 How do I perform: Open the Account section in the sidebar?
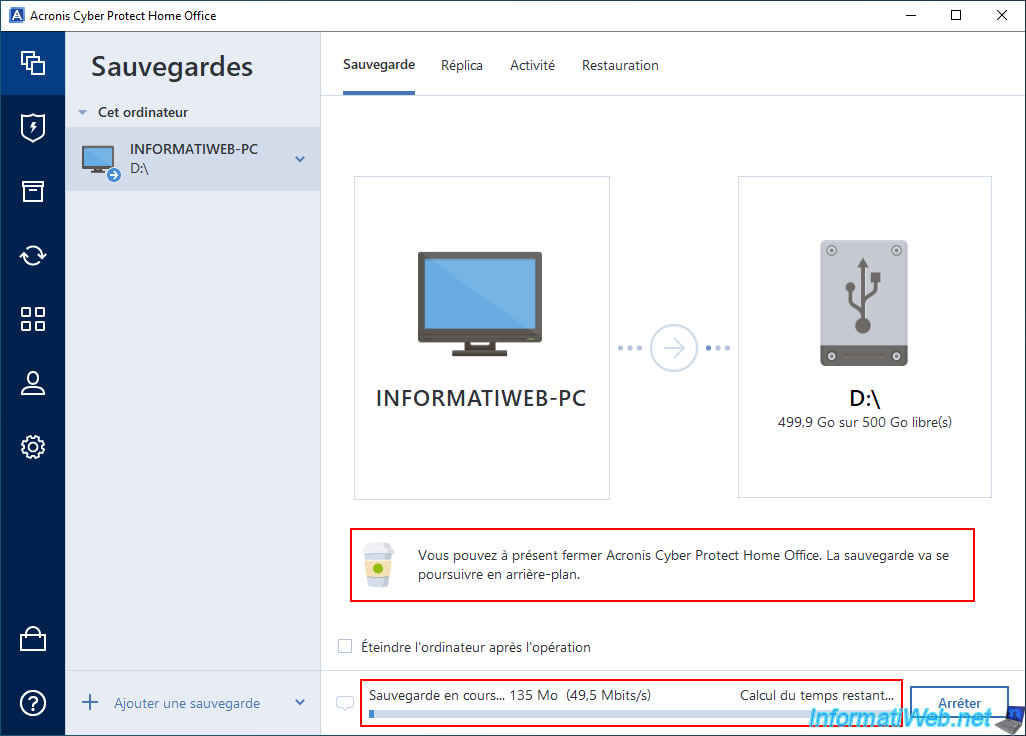point(33,383)
